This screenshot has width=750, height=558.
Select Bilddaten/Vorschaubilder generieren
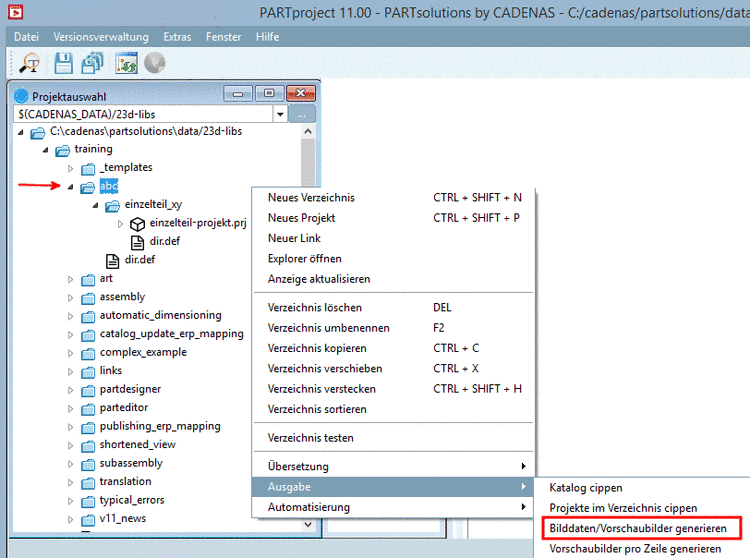pyautogui.click(x=642, y=528)
